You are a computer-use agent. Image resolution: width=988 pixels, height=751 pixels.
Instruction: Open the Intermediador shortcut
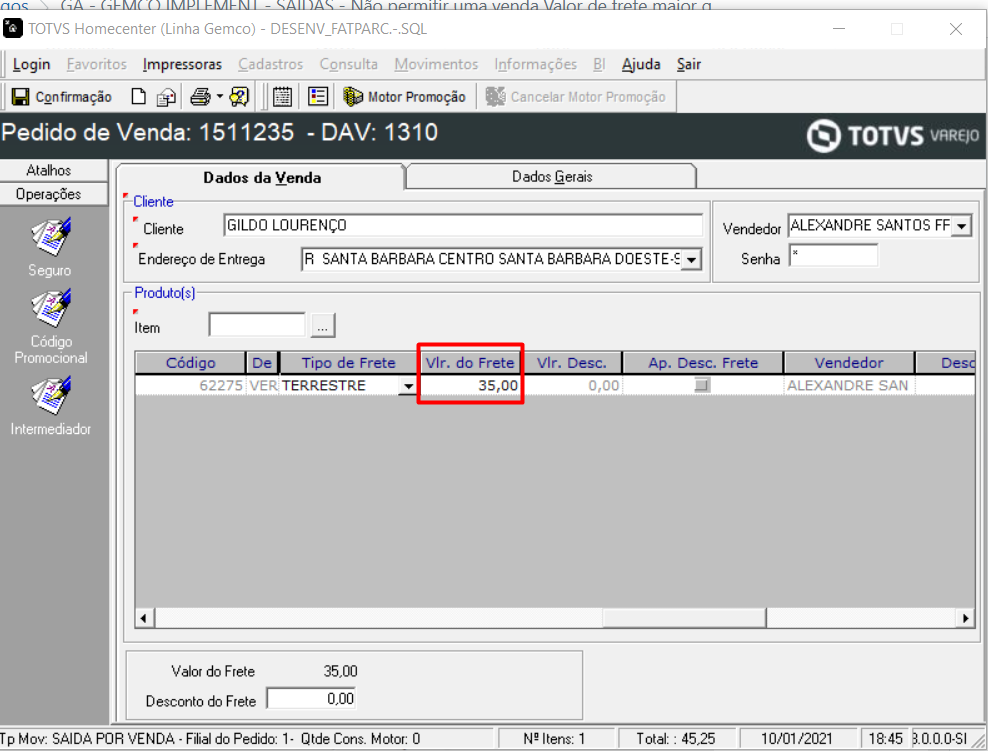click(51, 406)
